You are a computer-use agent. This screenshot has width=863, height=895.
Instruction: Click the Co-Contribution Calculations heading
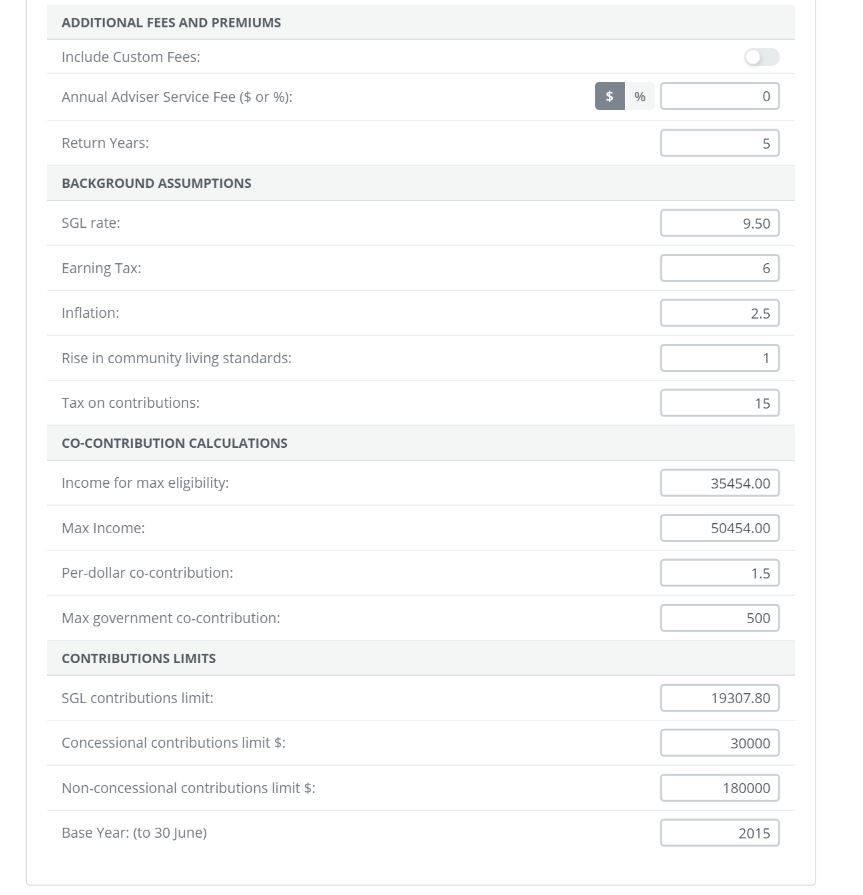[174, 443]
